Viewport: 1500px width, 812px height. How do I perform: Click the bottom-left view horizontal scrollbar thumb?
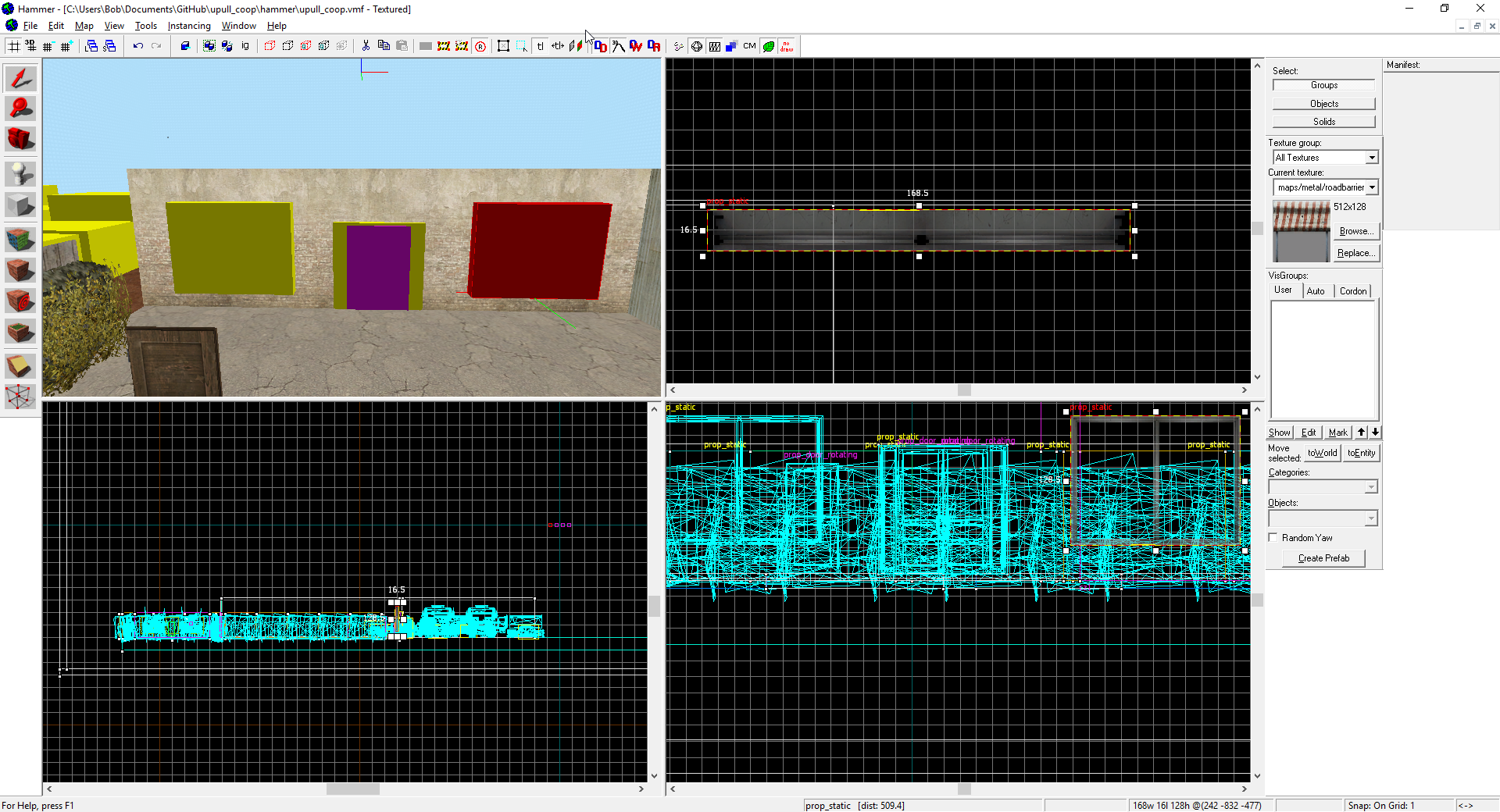coord(352,789)
